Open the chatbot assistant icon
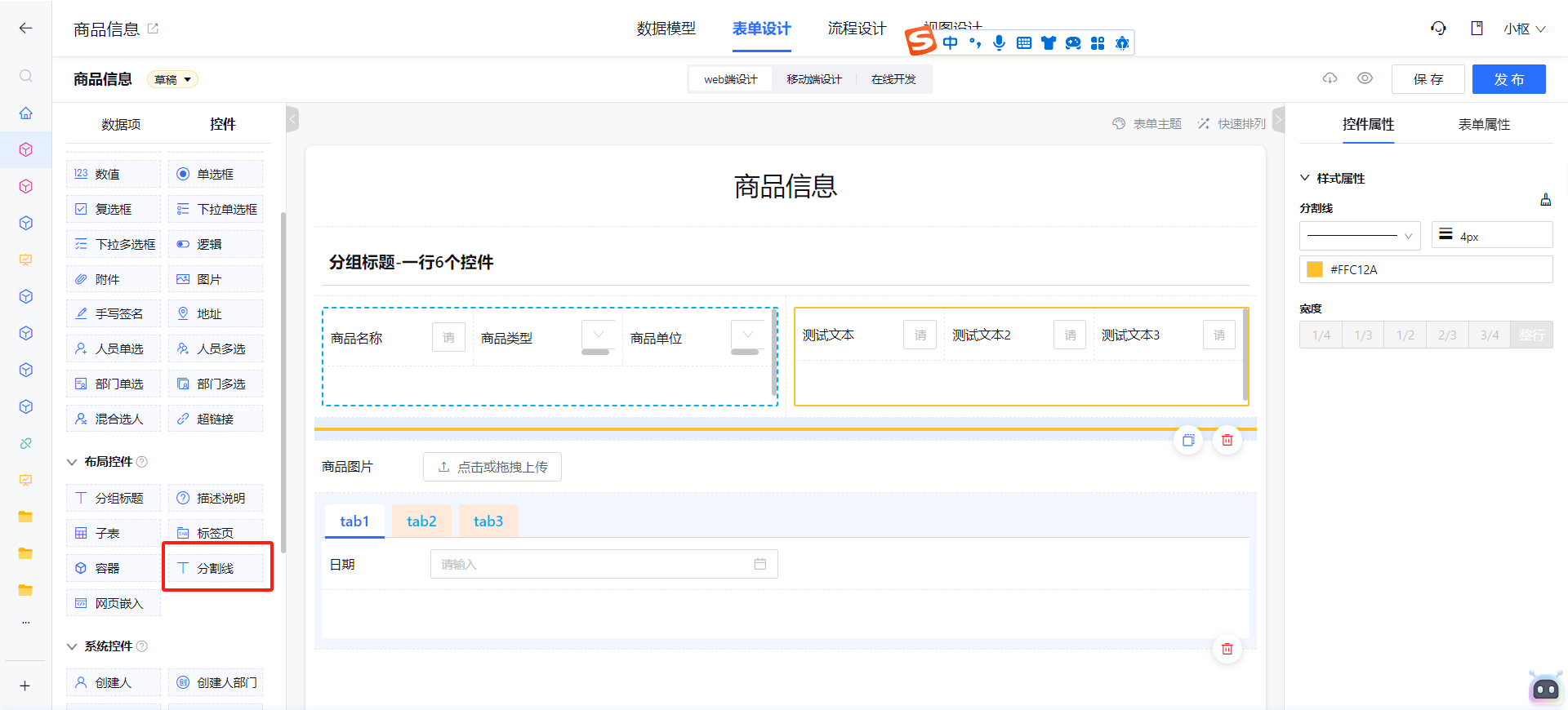Screen dimensions: 1568x710 click(x=1545, y=687)
